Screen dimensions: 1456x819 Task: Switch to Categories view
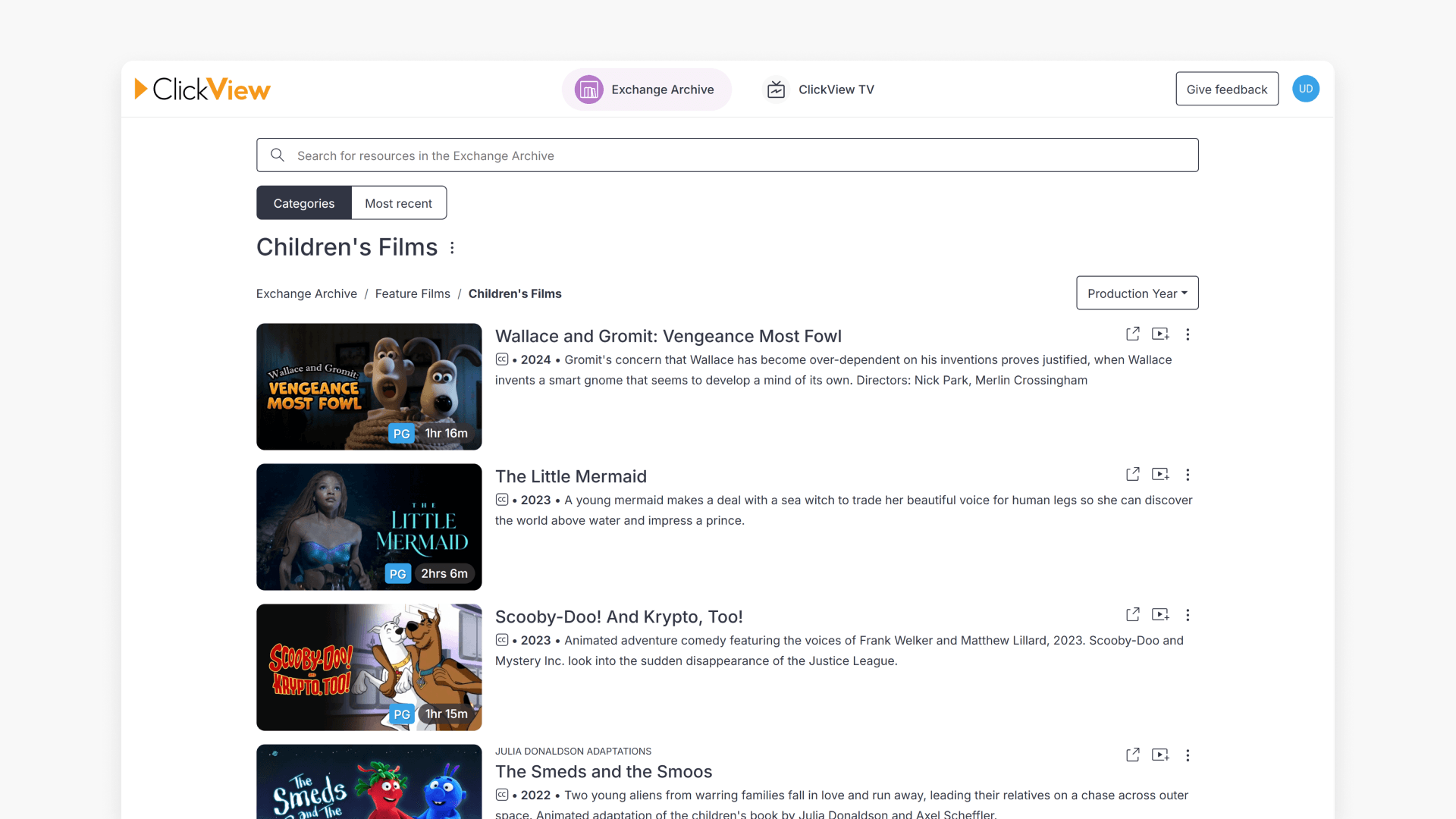pyautogui.click(x=303, y=203)
